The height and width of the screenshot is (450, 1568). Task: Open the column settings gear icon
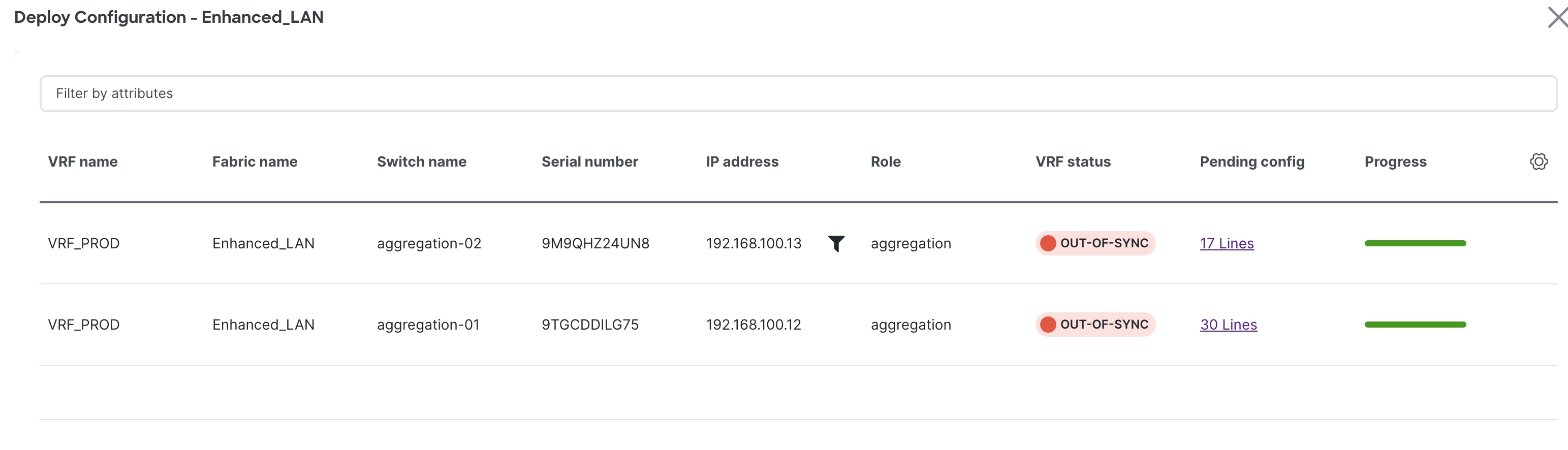pyautogui.click(x=1539, y=162)
